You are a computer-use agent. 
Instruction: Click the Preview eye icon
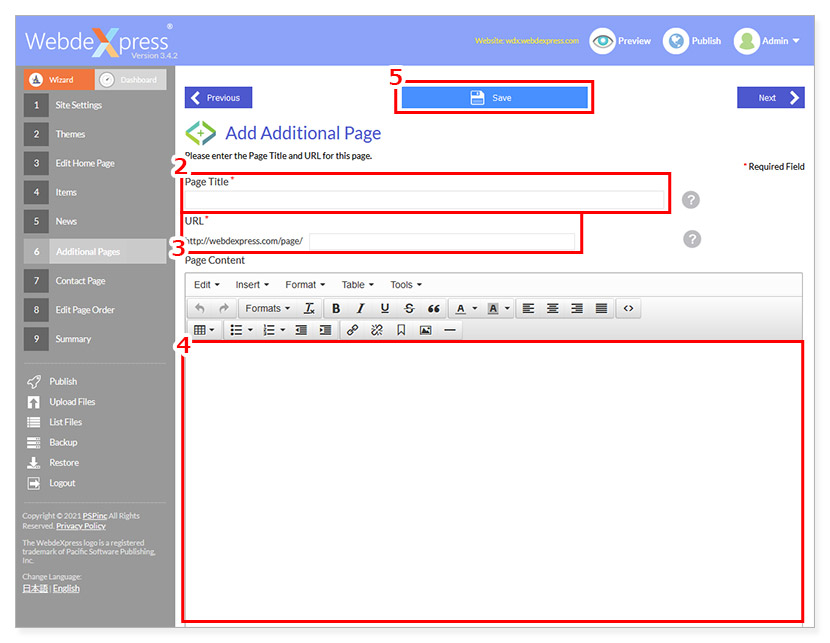[x=602, y=41]
